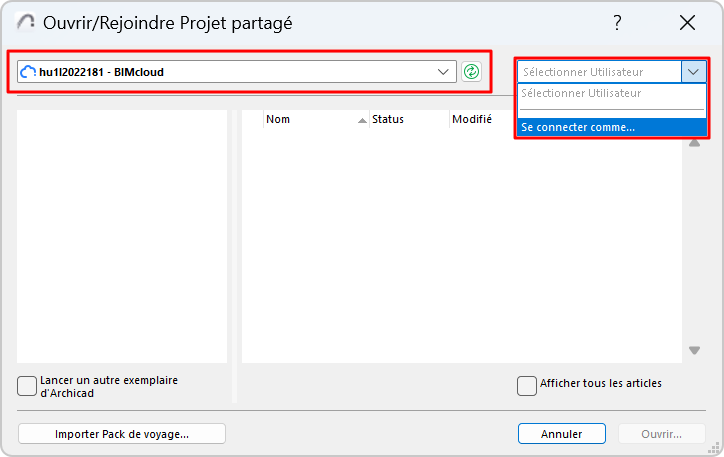The width and height of the screenshot is (724, 457).
Task: Click the scroll up arrow
Action: tap(694, 143)
